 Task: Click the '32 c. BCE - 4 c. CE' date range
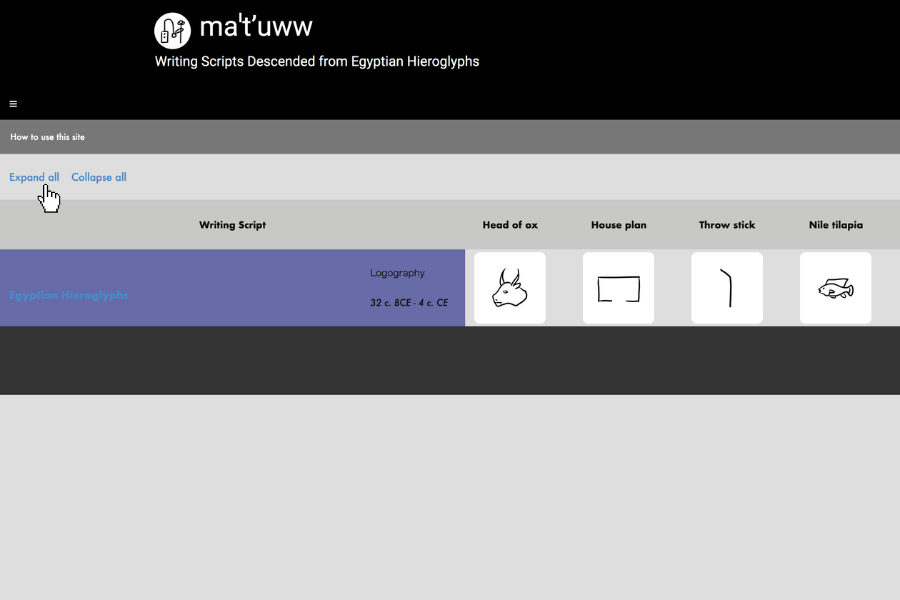pyautogui.click(x=409, y=302)
